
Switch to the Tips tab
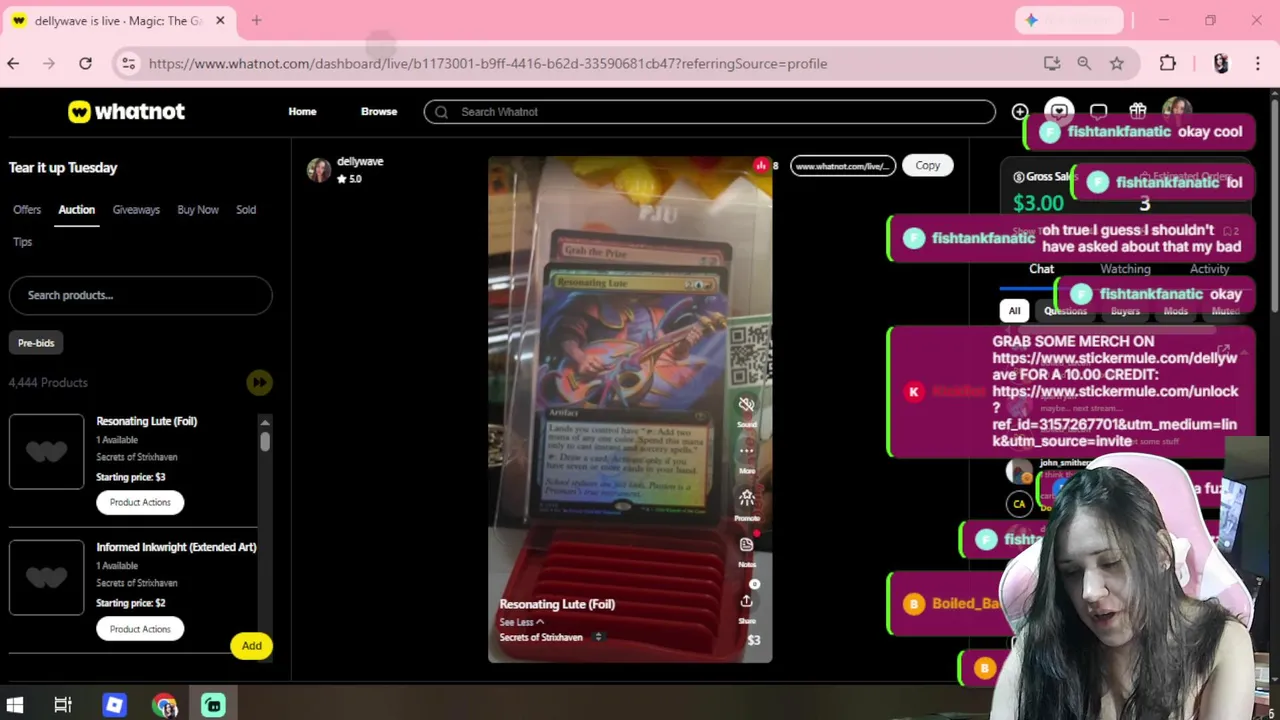(x=23, y=242)
